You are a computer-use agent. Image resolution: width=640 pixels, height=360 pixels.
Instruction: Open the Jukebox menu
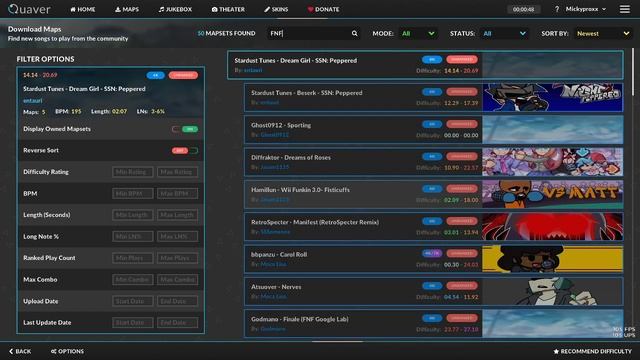pos(175,9)
